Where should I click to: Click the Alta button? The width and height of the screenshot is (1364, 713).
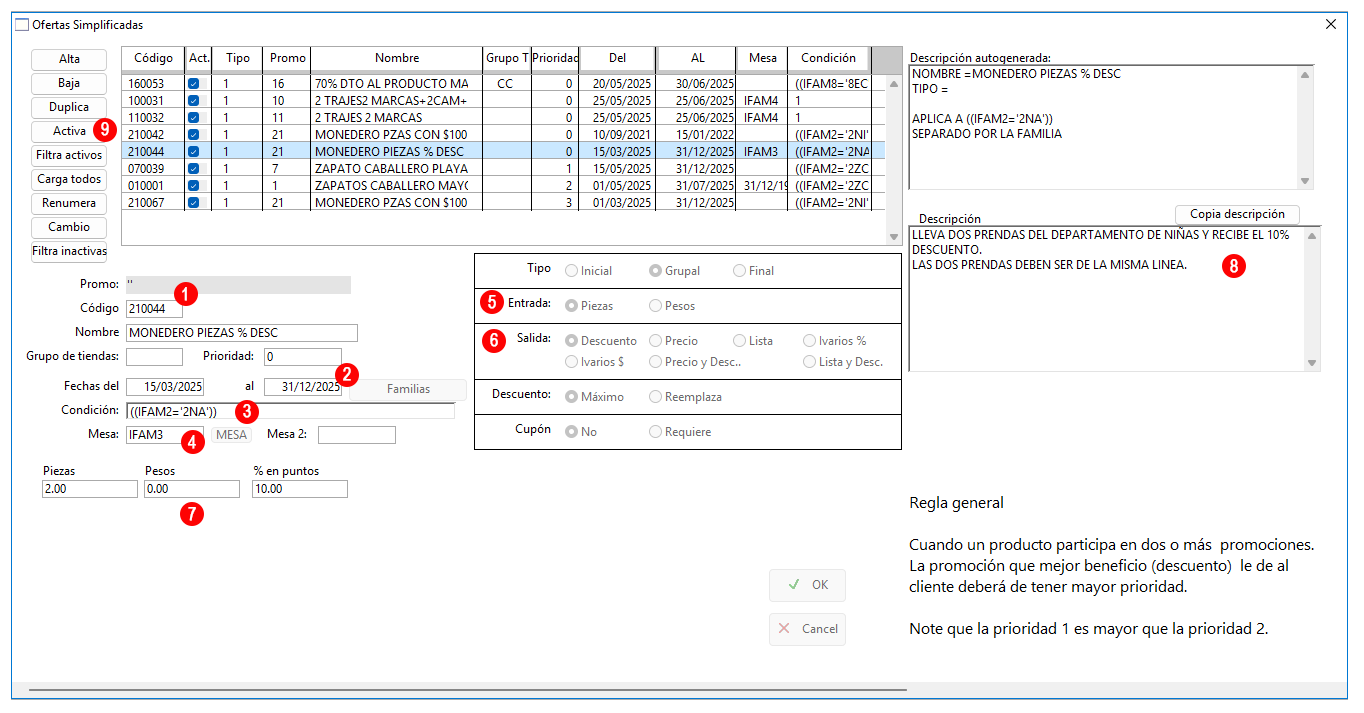(69, 59)
